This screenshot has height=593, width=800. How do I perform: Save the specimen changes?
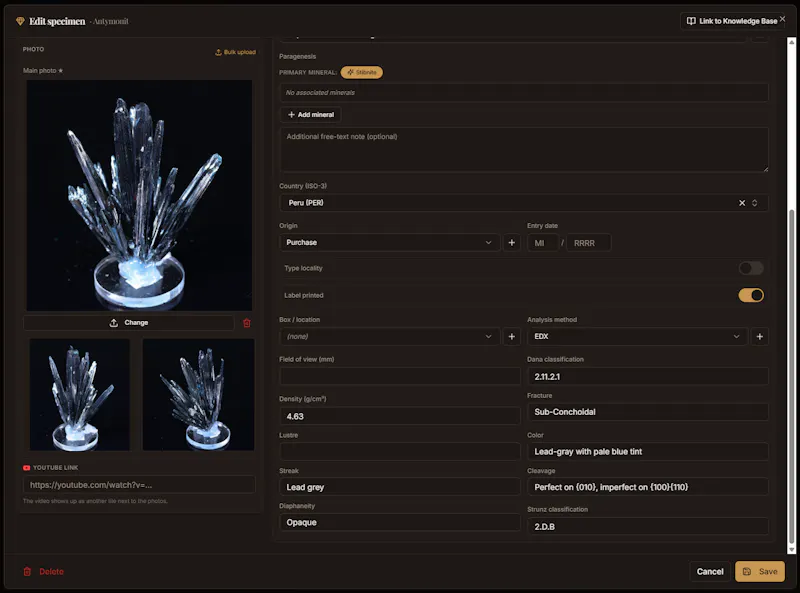[x=760, y=572]
